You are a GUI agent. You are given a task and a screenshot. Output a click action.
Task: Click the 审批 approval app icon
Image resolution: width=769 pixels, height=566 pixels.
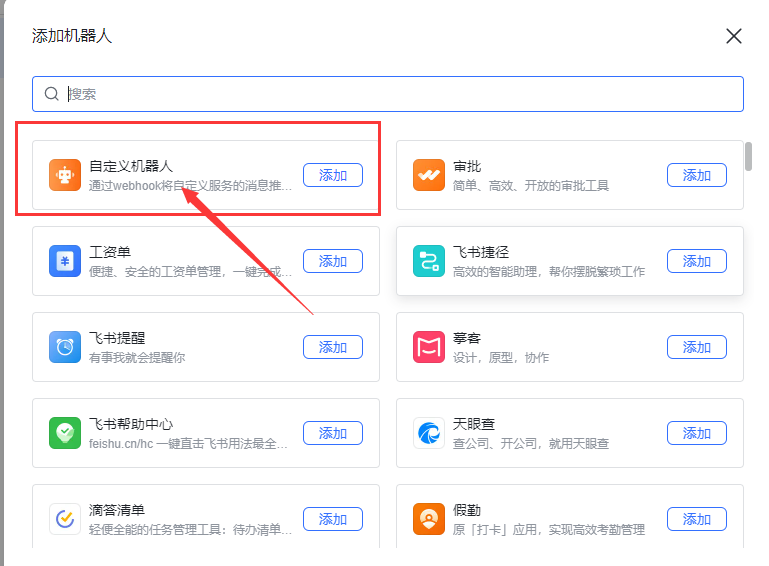[429, 175]
